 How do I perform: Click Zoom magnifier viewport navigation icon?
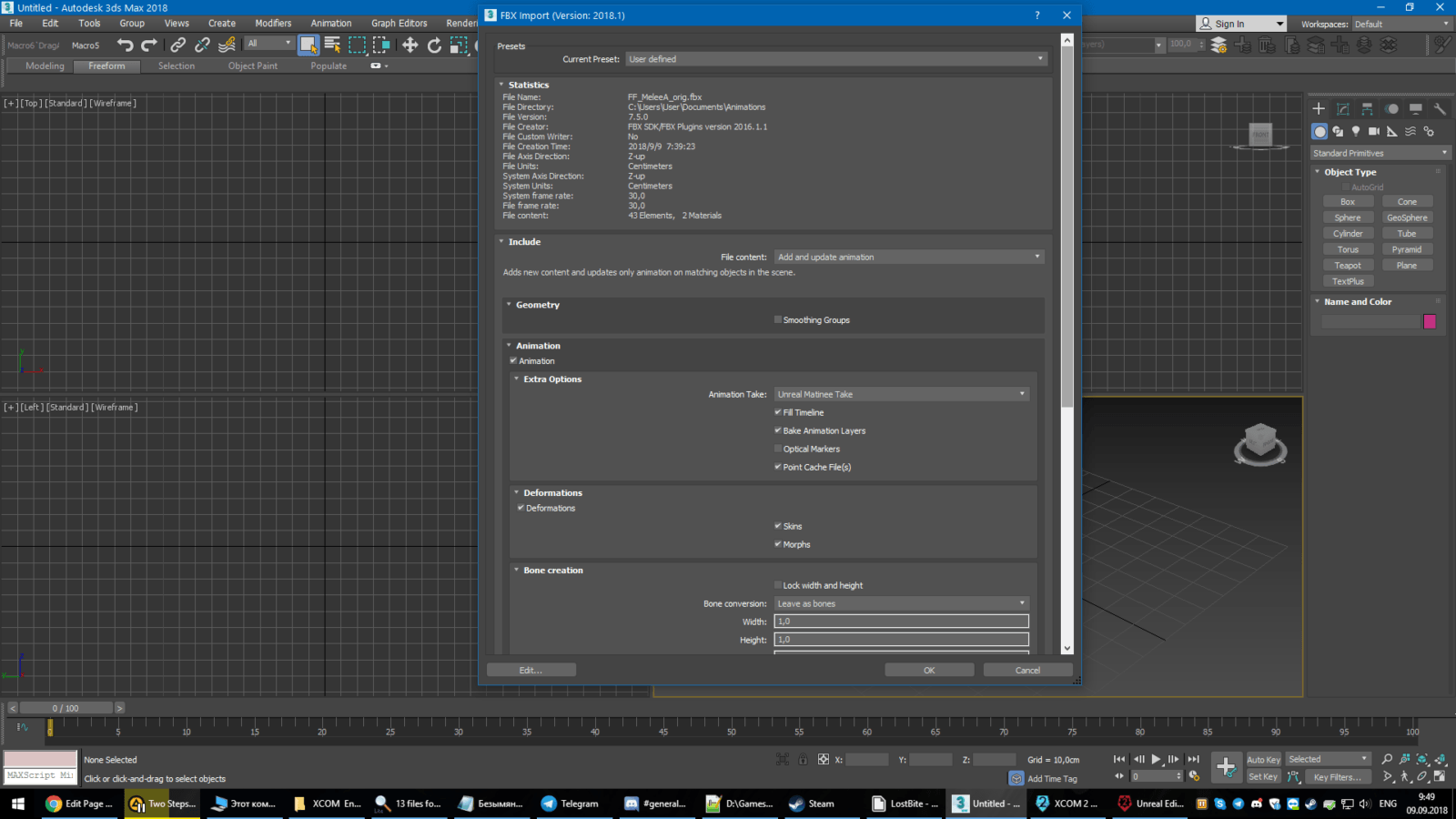[x=1387, y=759]
